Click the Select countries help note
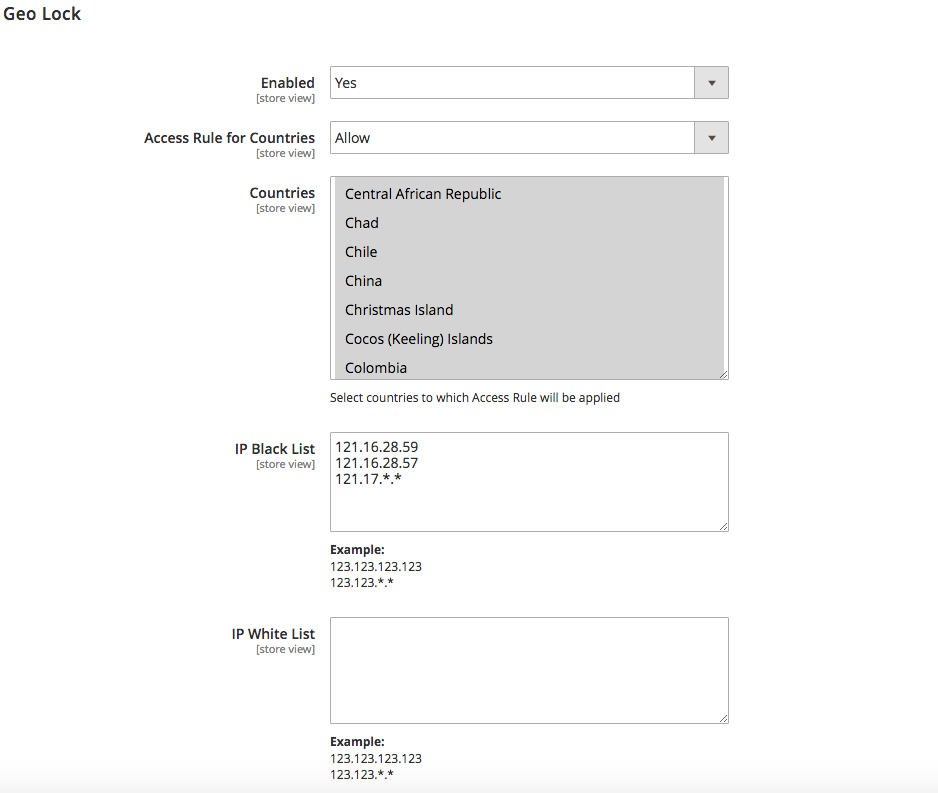Screen dimensions: 938x793 [474, 398]
